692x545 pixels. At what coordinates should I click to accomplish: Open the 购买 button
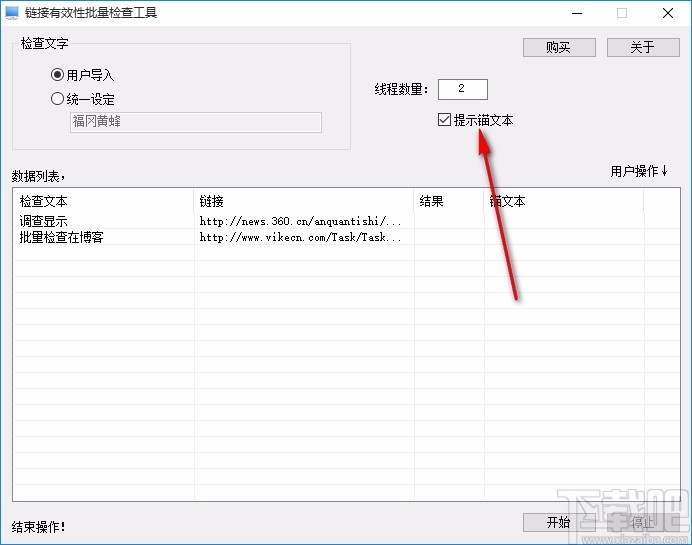click(559, 47)
